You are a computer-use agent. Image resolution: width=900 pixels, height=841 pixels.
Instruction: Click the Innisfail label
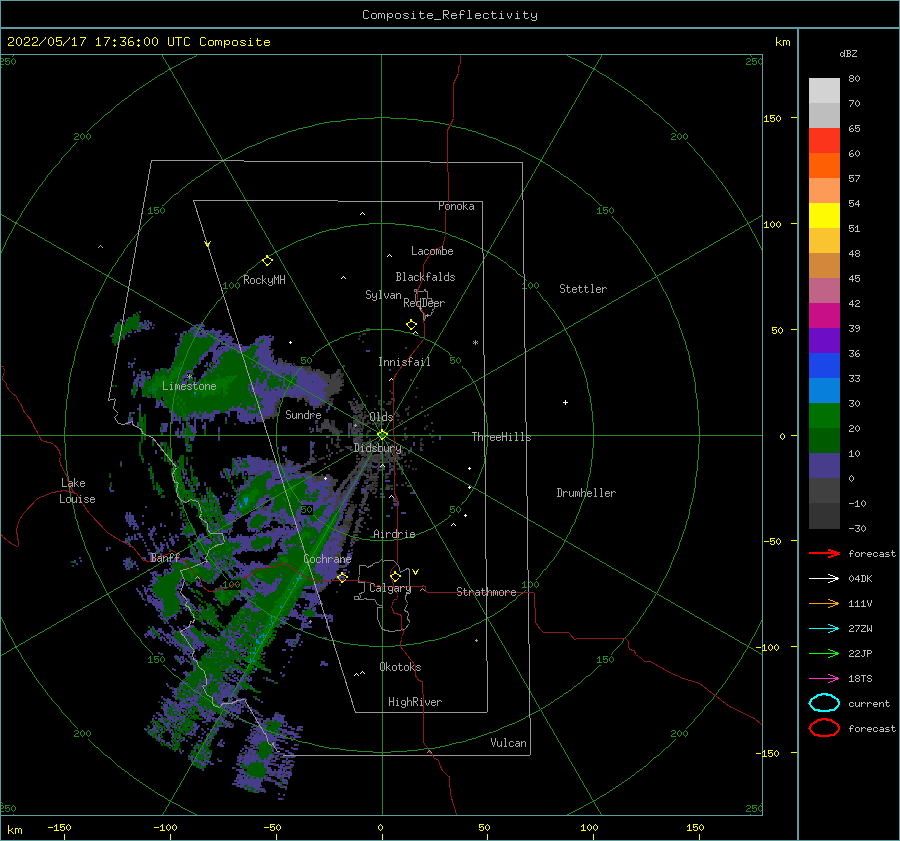pyautogui.click(x=404, y=362)
